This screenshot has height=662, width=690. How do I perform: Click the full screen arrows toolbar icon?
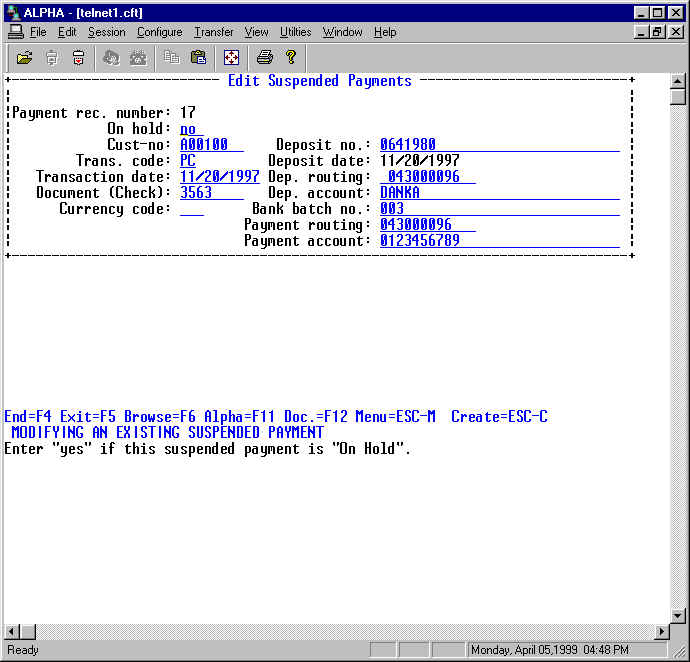231,57
